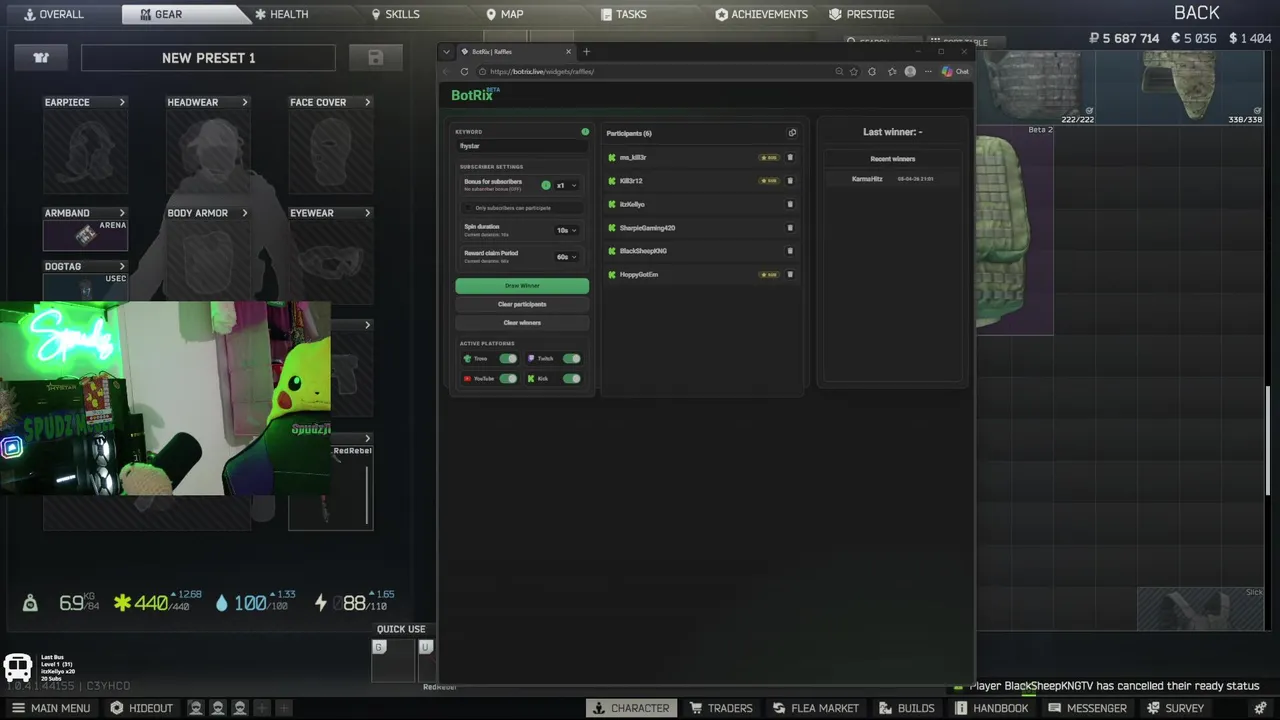Click the raffle keyword input field
Screen dimensions: 1280x720
522,146
